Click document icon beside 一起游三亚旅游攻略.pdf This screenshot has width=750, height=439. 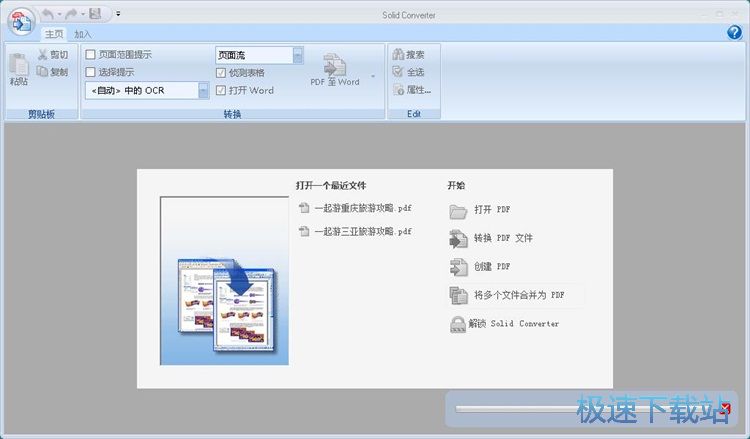(304, 231)
